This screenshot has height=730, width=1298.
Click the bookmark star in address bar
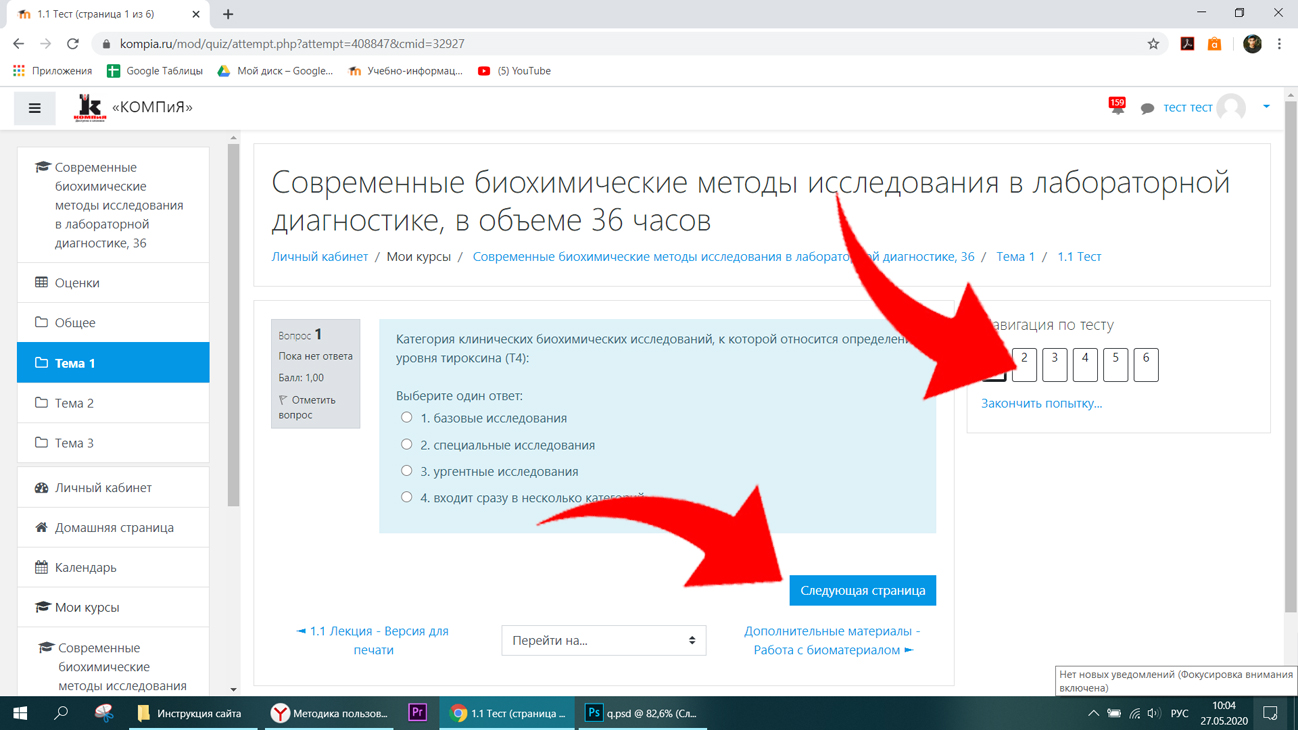(x=1153, y=44)
